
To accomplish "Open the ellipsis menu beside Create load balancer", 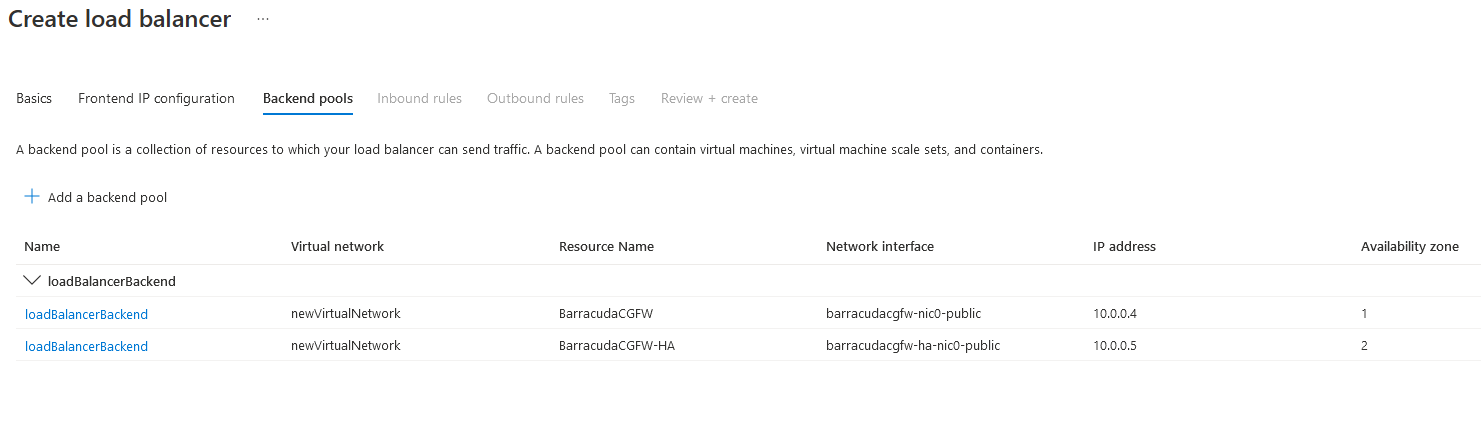I will (263, 19).
